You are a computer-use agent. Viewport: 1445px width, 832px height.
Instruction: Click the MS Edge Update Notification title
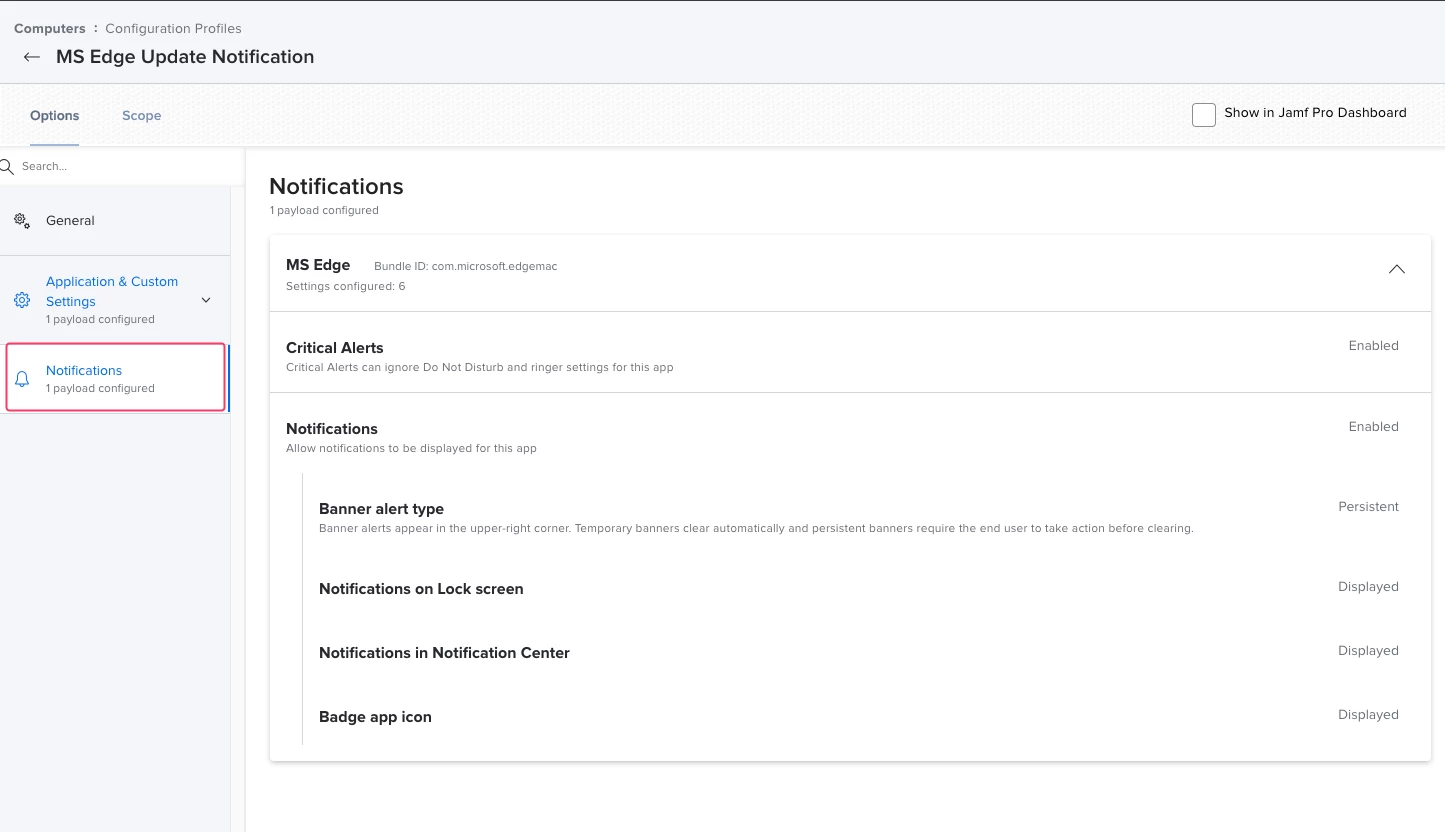click(185, 57)
